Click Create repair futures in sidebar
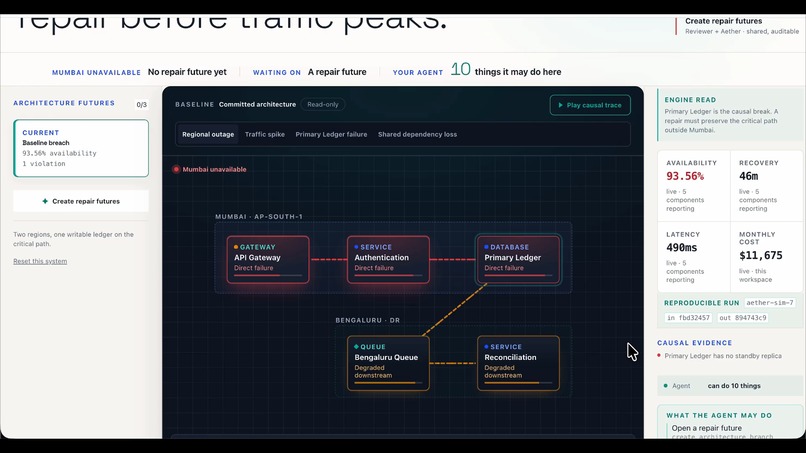Viewport: 806px width, 453px height. click(x=81, y=201)
